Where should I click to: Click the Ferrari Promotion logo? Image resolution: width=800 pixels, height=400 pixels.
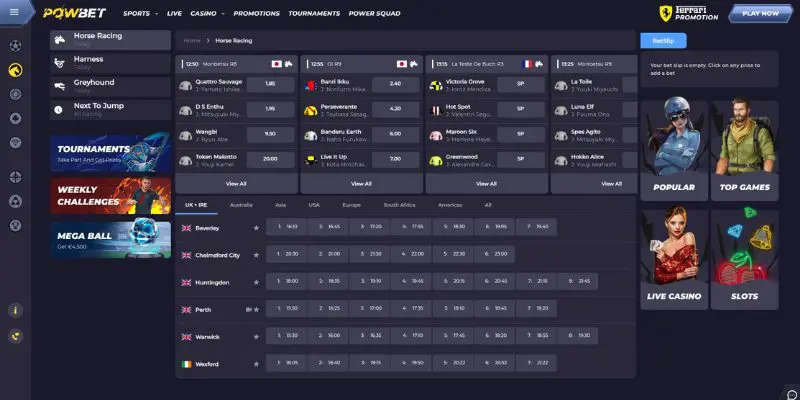pos(688,14)
